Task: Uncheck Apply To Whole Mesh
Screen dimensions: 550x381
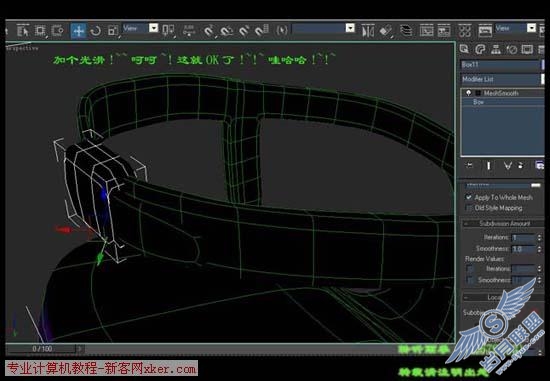Action: pos(468,197)
